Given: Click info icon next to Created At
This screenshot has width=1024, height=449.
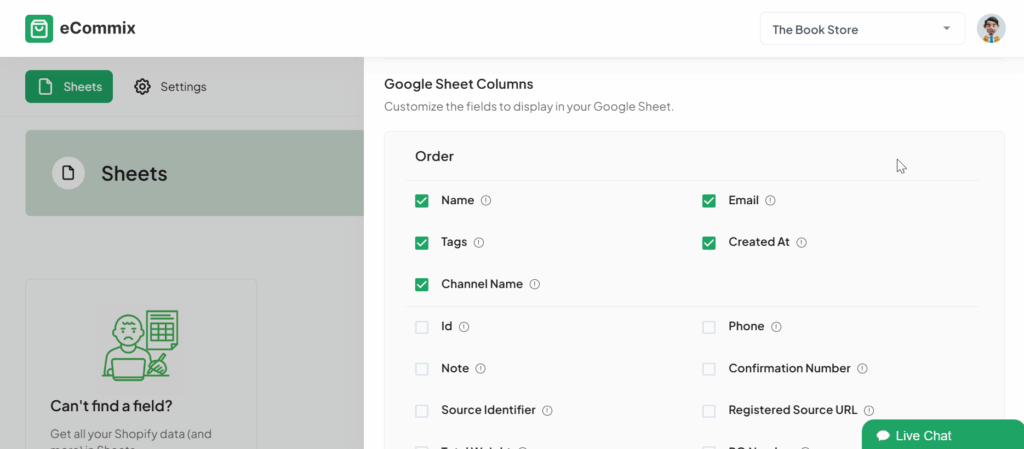Looking at the screenshot, I should [801, 242].
